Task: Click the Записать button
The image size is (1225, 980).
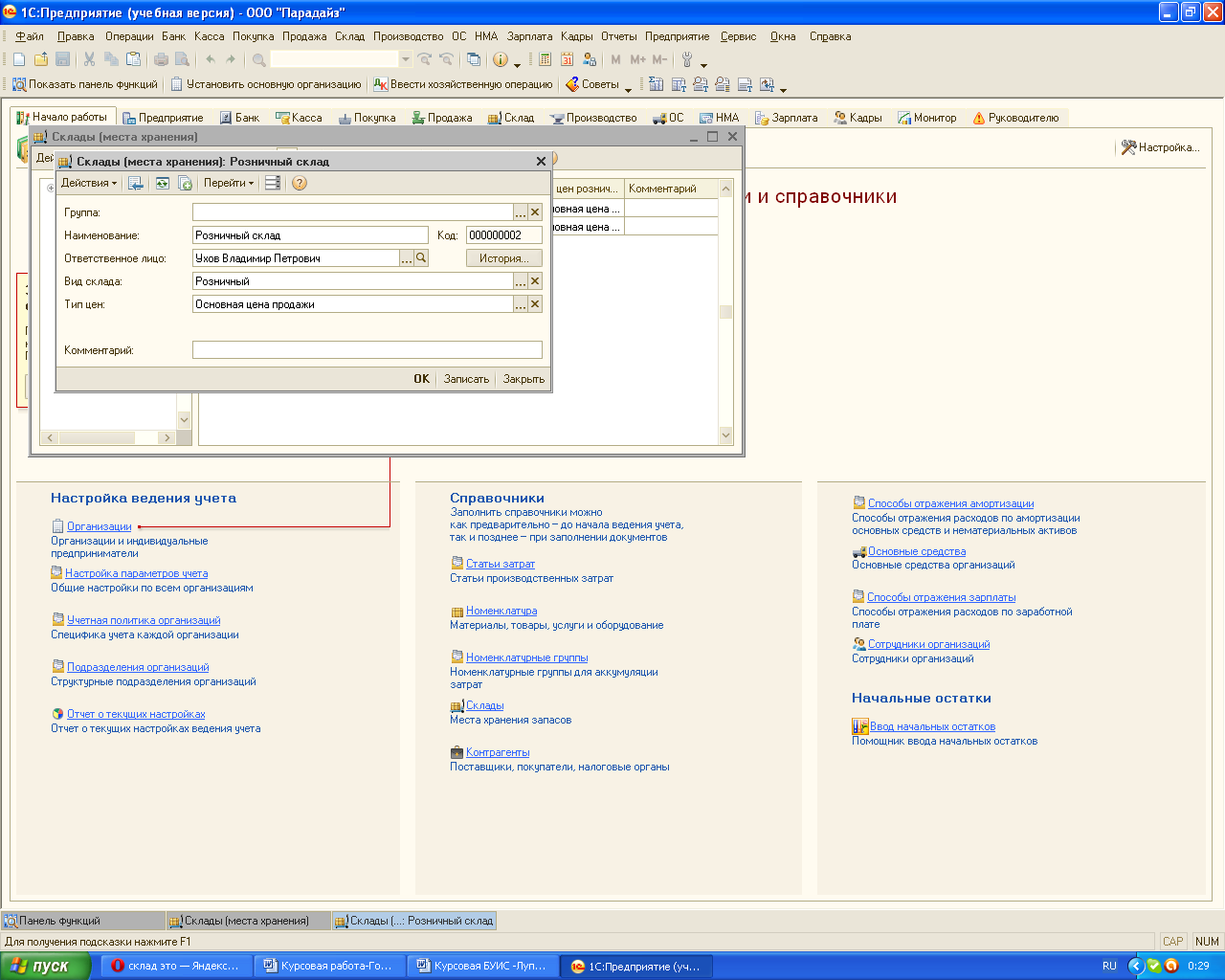Action: [466, 379]
